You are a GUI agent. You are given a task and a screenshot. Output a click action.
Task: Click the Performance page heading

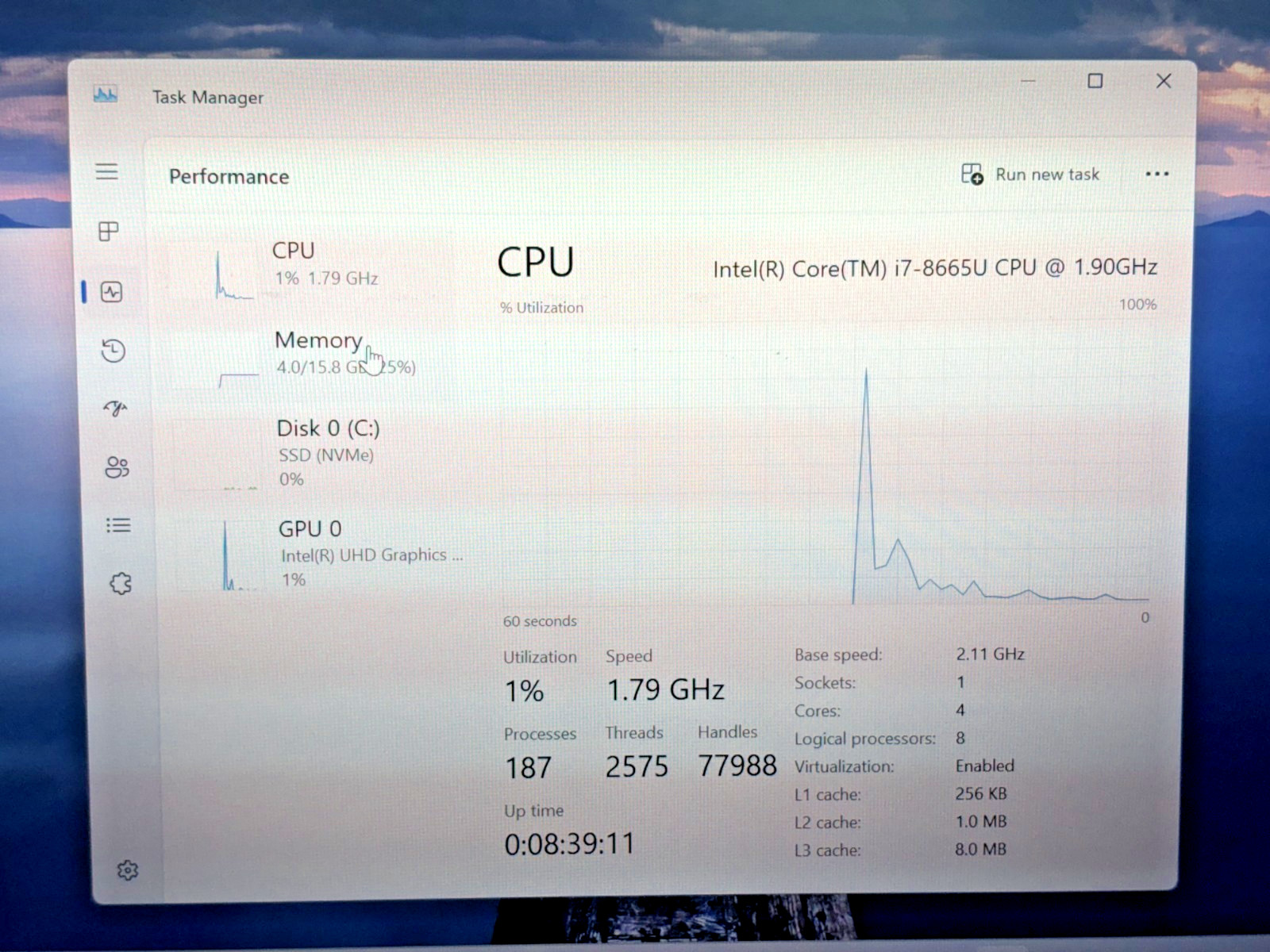(229, 176)
